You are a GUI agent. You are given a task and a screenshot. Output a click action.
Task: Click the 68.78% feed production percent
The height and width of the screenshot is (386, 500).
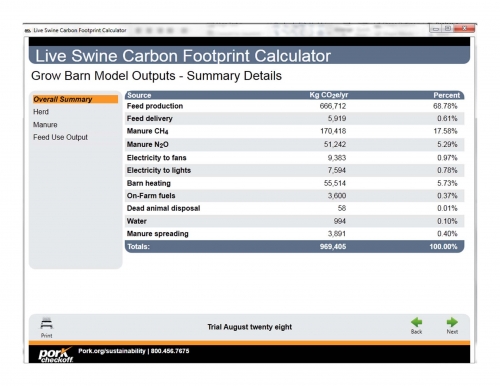[x=445, y=106]
